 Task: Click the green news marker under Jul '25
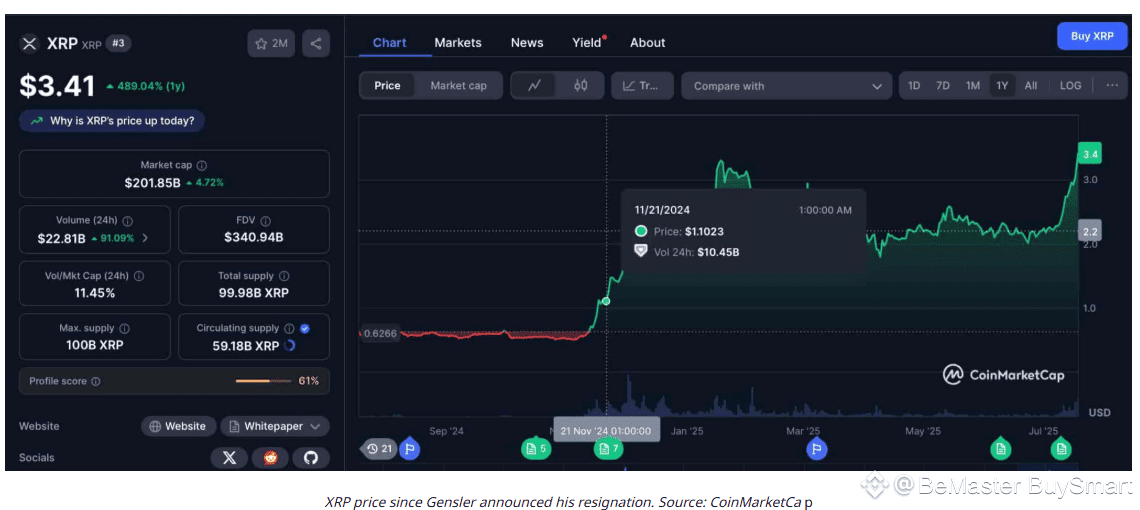(1061, 449)
